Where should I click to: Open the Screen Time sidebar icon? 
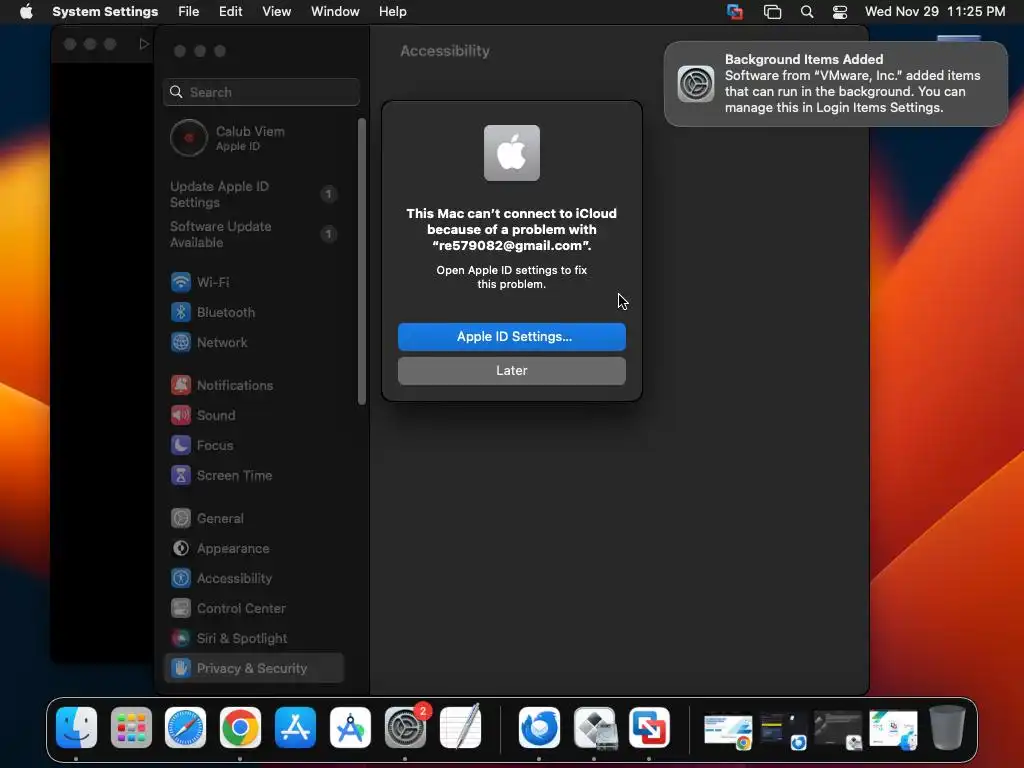tap(181, 475)
